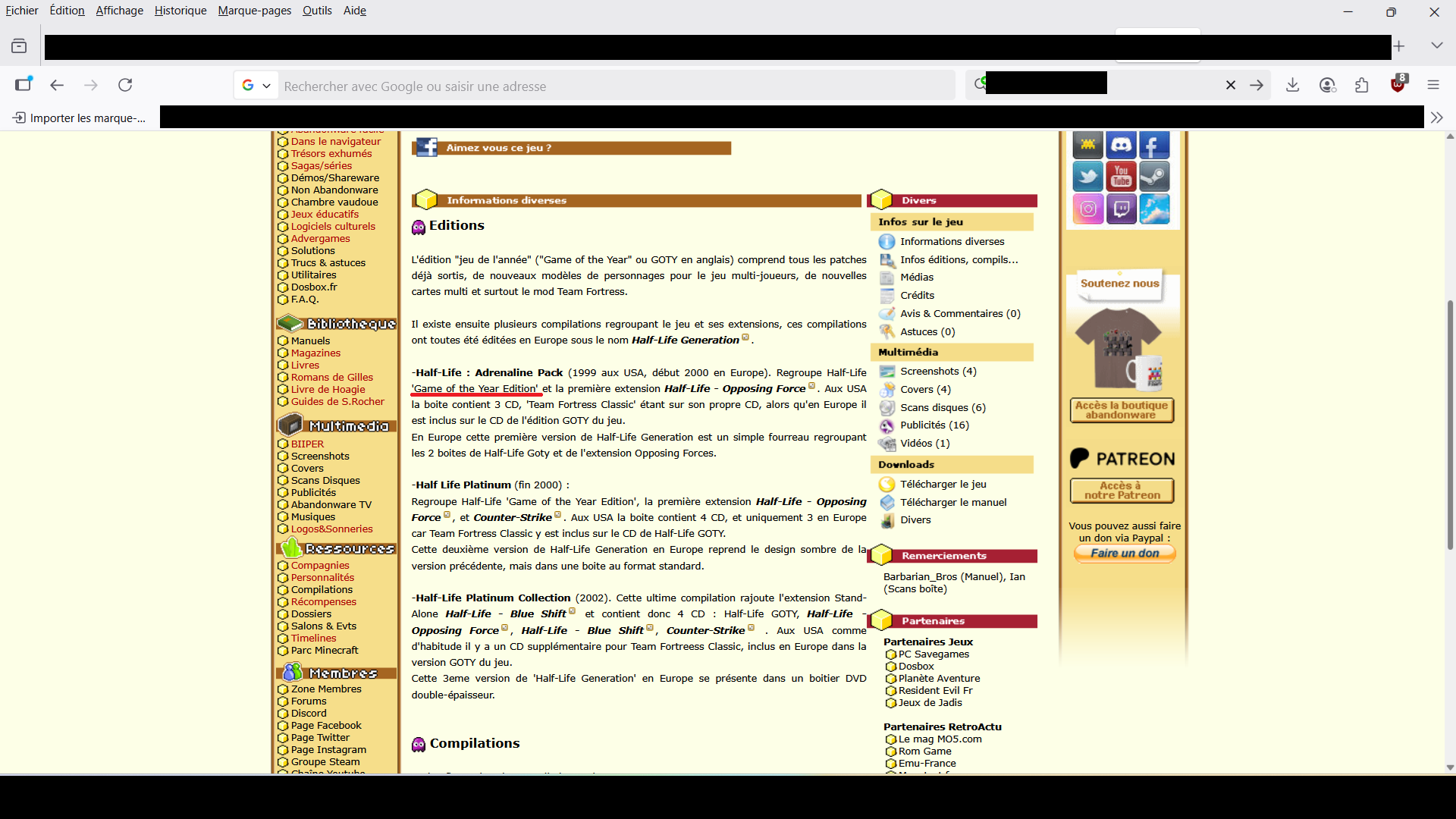Viewport: 1456px width, 819px height.
Task: Click the Firefox View icon
Action: pos(19,46)
